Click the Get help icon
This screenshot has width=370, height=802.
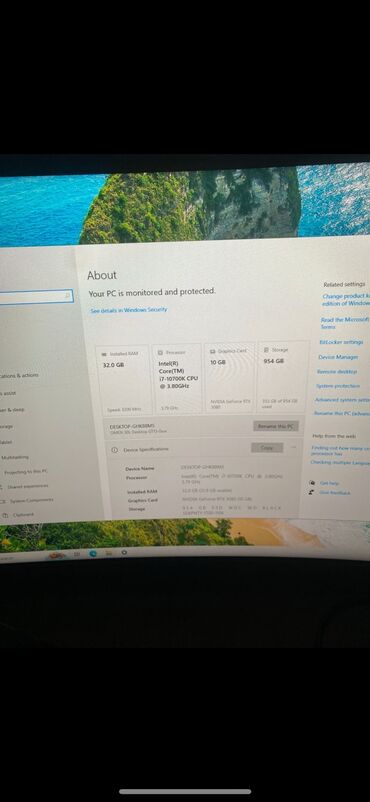(x=312, y=483)
